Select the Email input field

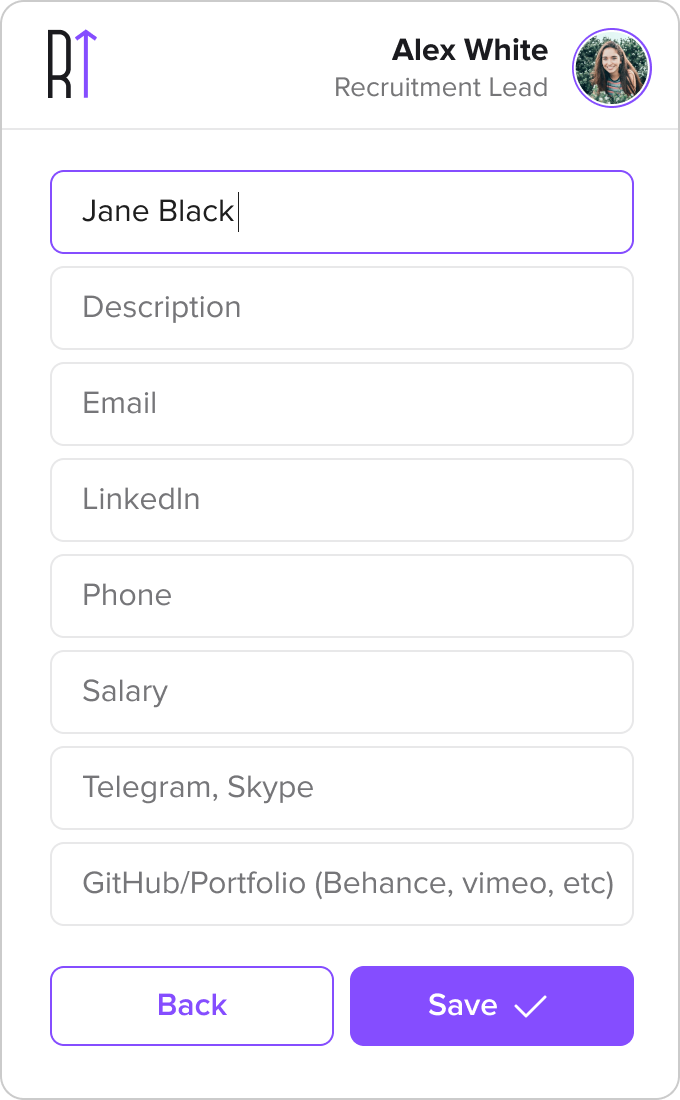click(x=341, y=404)
